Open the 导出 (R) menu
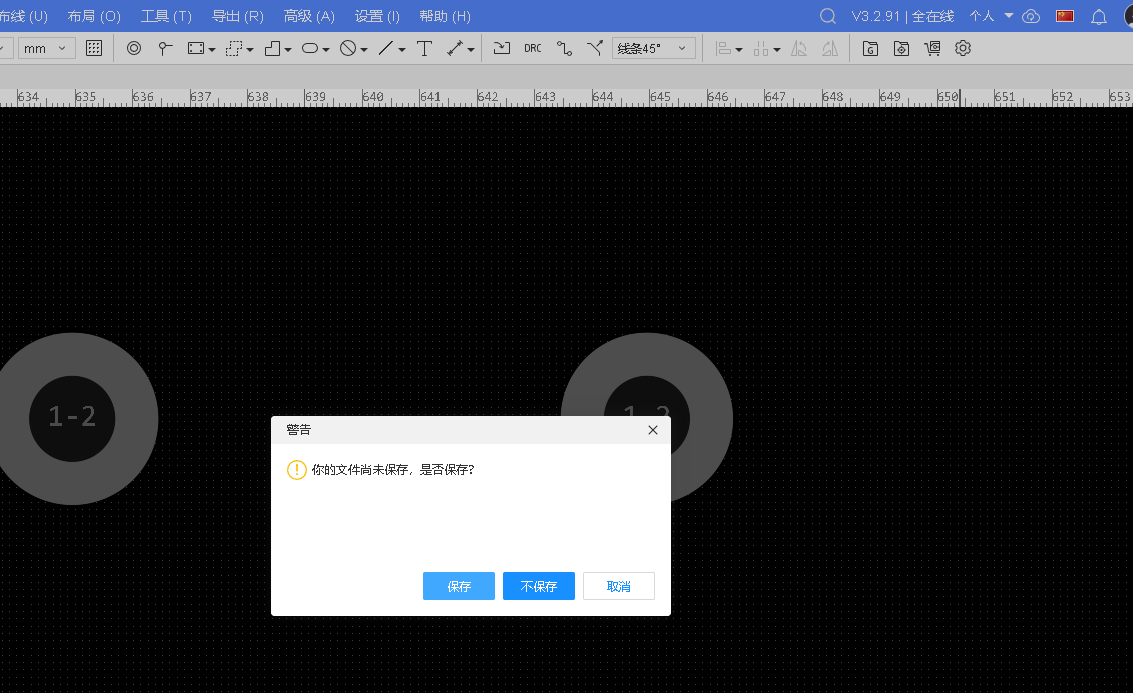Image resolution: width=1133 pixels, height=693 pixels. pyautogui.click(x=238, y=16)
